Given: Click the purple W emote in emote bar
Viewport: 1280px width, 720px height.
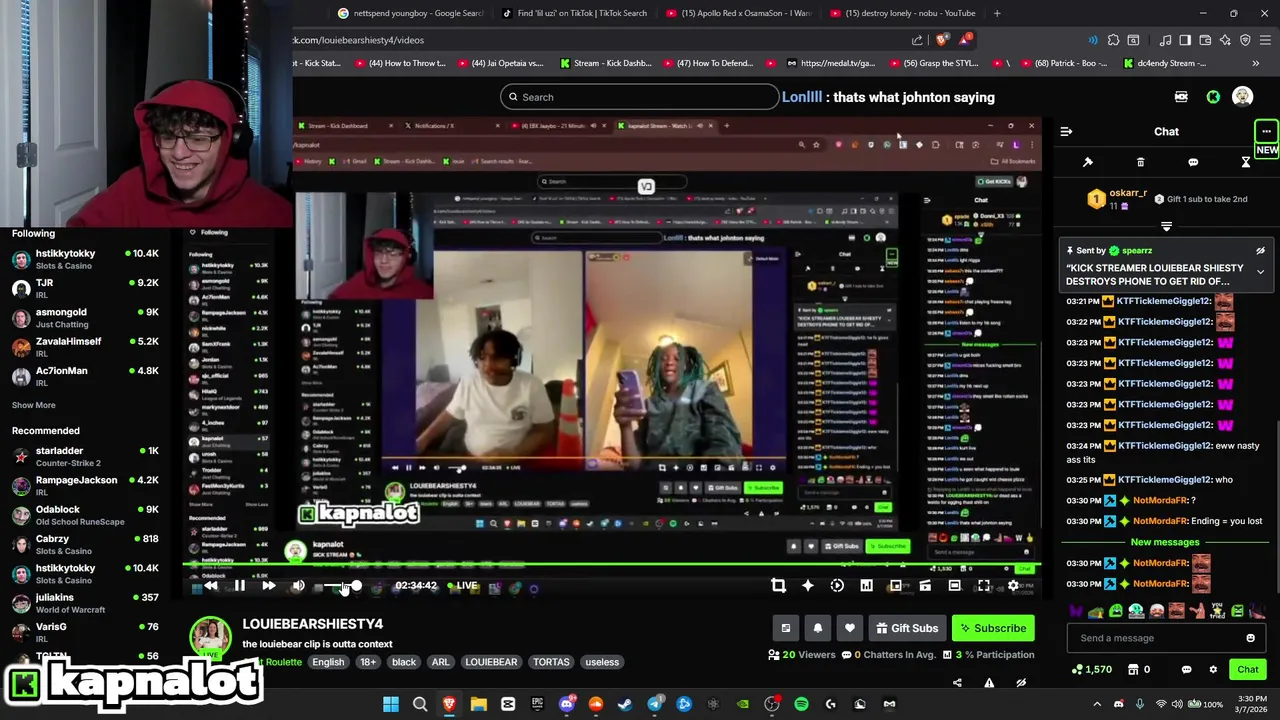Looking at the screenshot, I should click(x=1077, y=611).
